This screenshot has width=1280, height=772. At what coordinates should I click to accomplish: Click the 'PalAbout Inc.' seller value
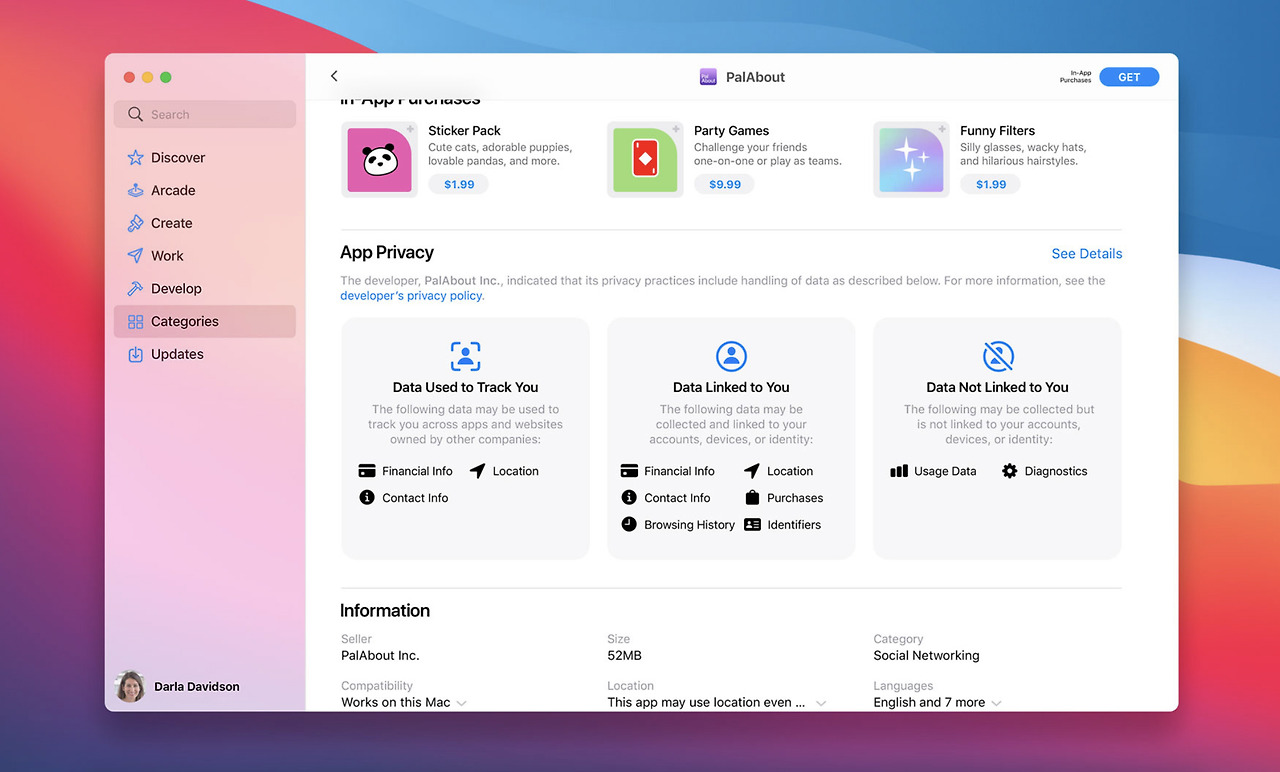pyautogui.click(x=381, y=656)
